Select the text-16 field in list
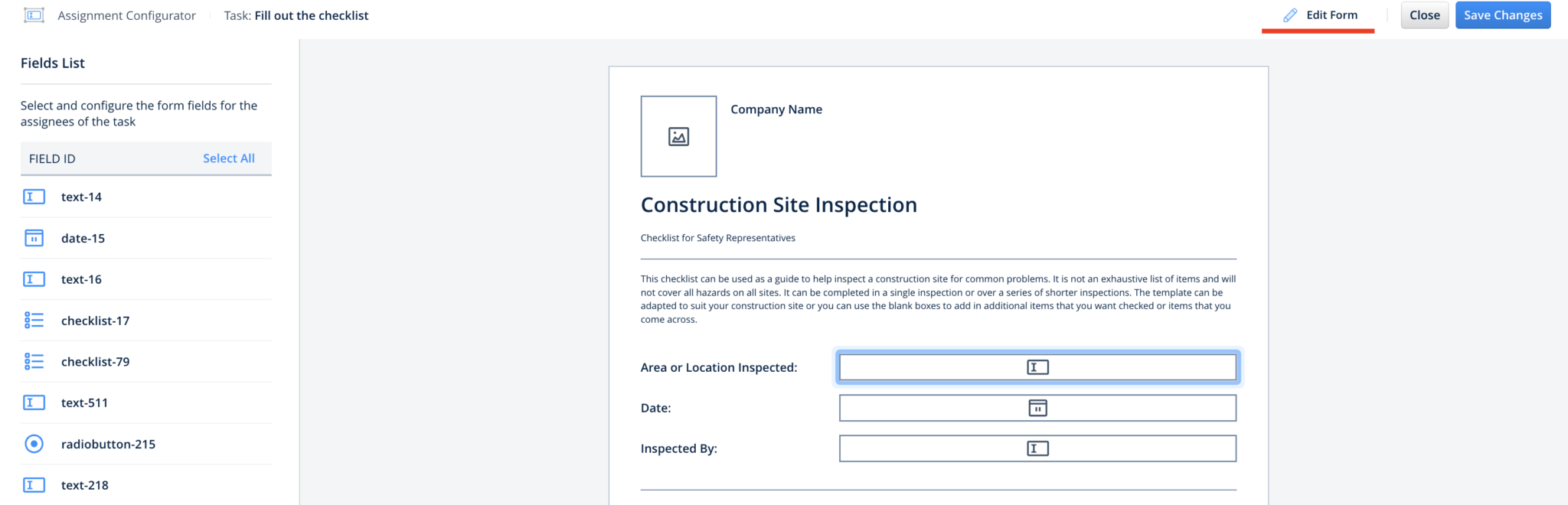1568x505 pixels. coord(81,279)
